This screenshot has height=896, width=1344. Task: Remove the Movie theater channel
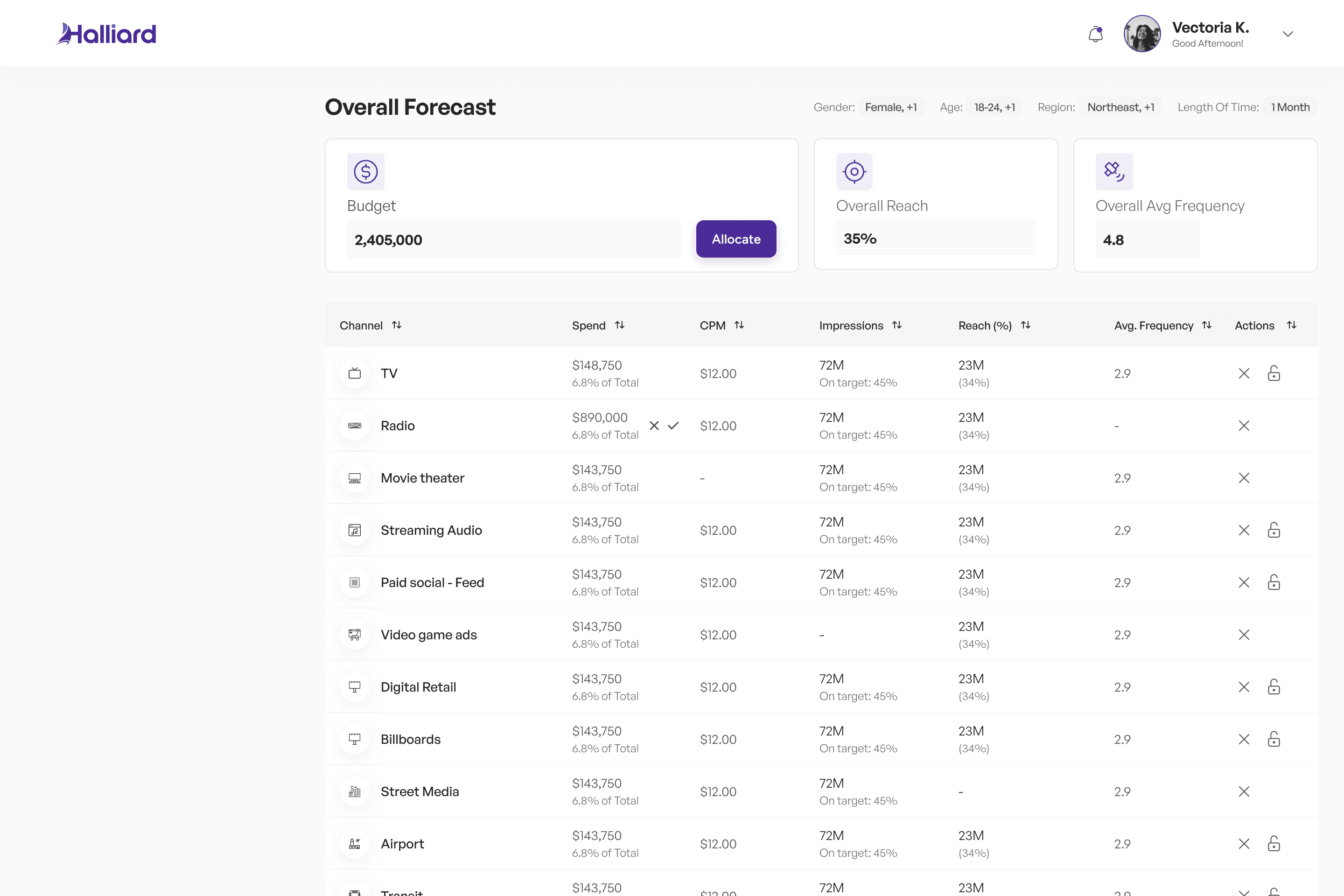pos(1243,478)
